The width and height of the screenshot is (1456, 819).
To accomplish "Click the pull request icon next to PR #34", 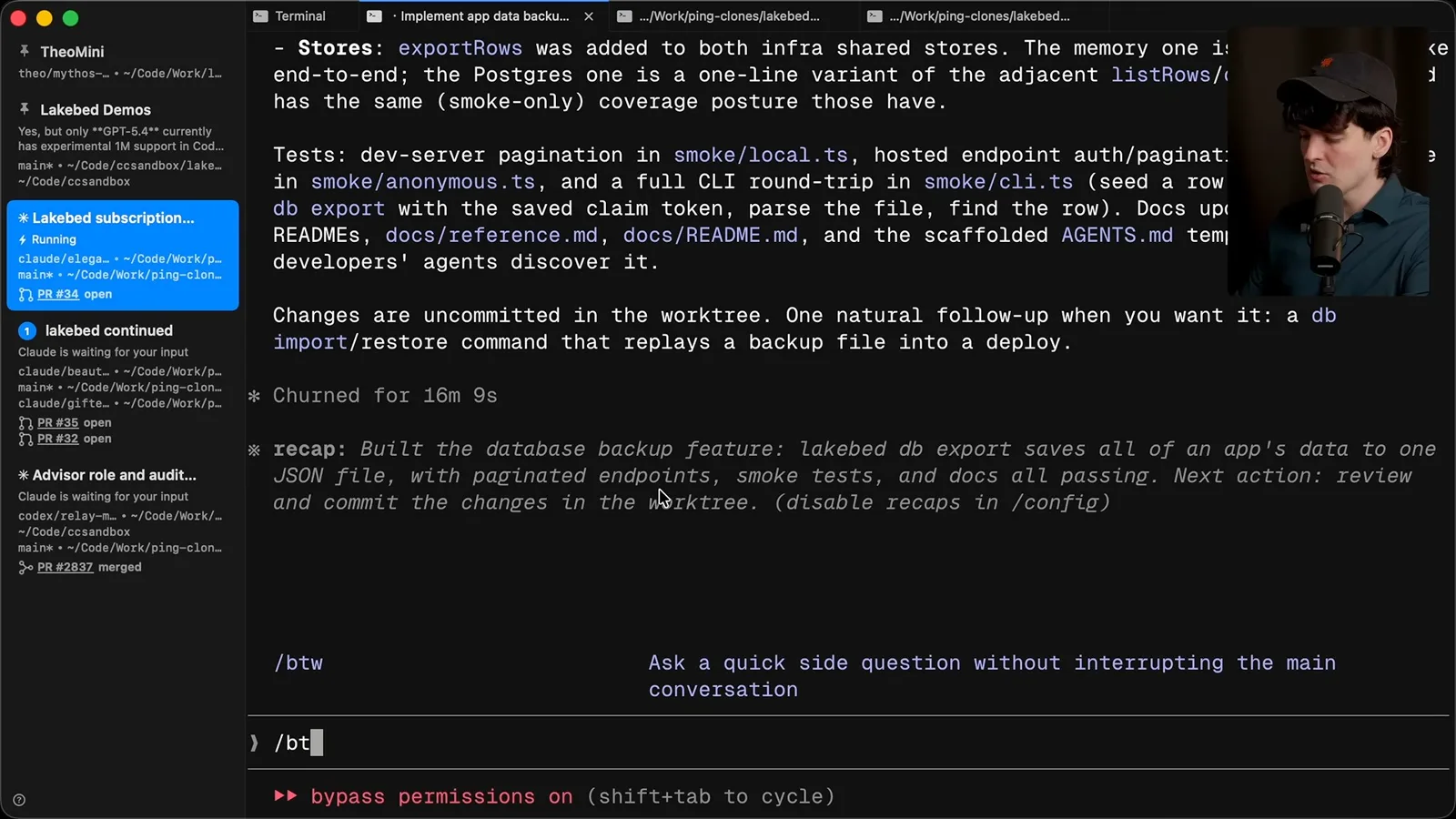I will (25, 294).
